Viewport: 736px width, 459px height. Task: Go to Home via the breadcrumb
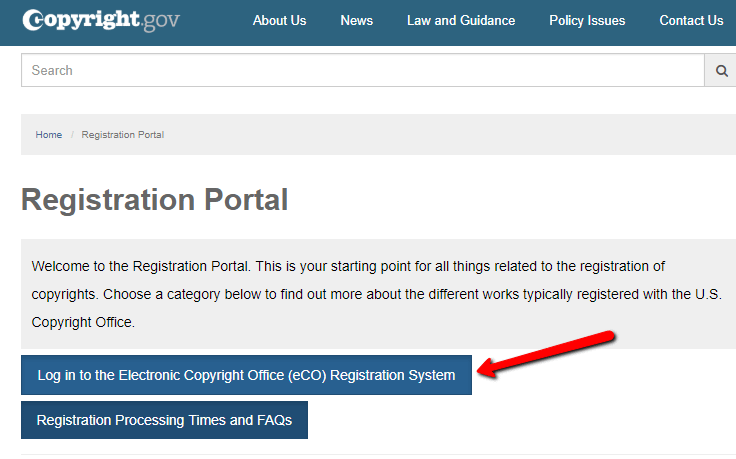click(49, 135)
